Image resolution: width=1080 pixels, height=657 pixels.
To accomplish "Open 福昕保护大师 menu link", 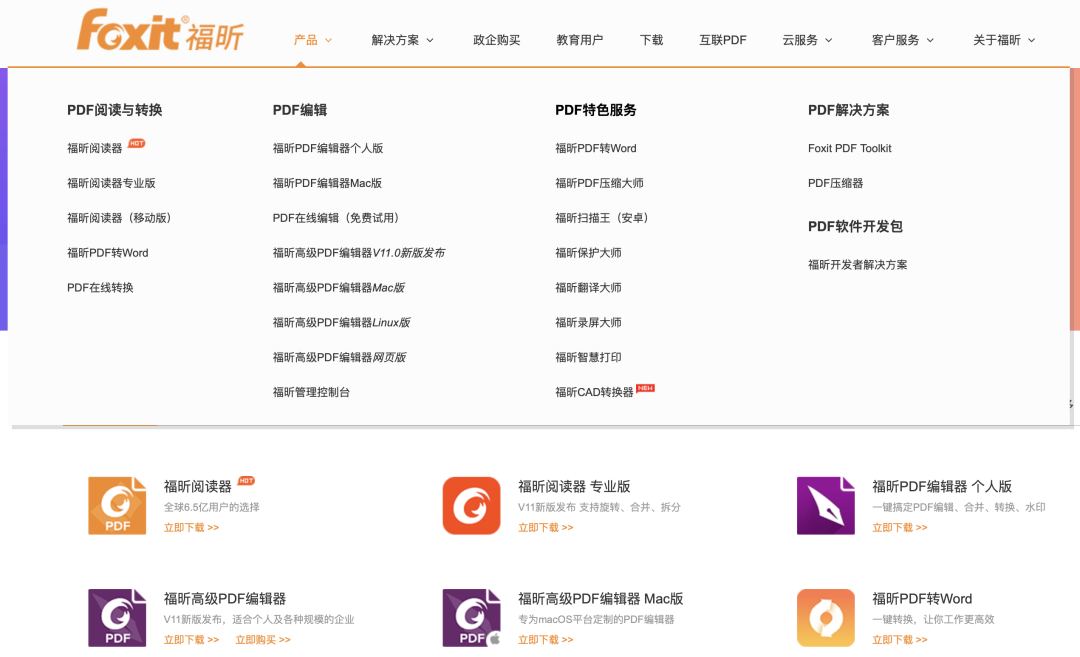I will 588,253.
